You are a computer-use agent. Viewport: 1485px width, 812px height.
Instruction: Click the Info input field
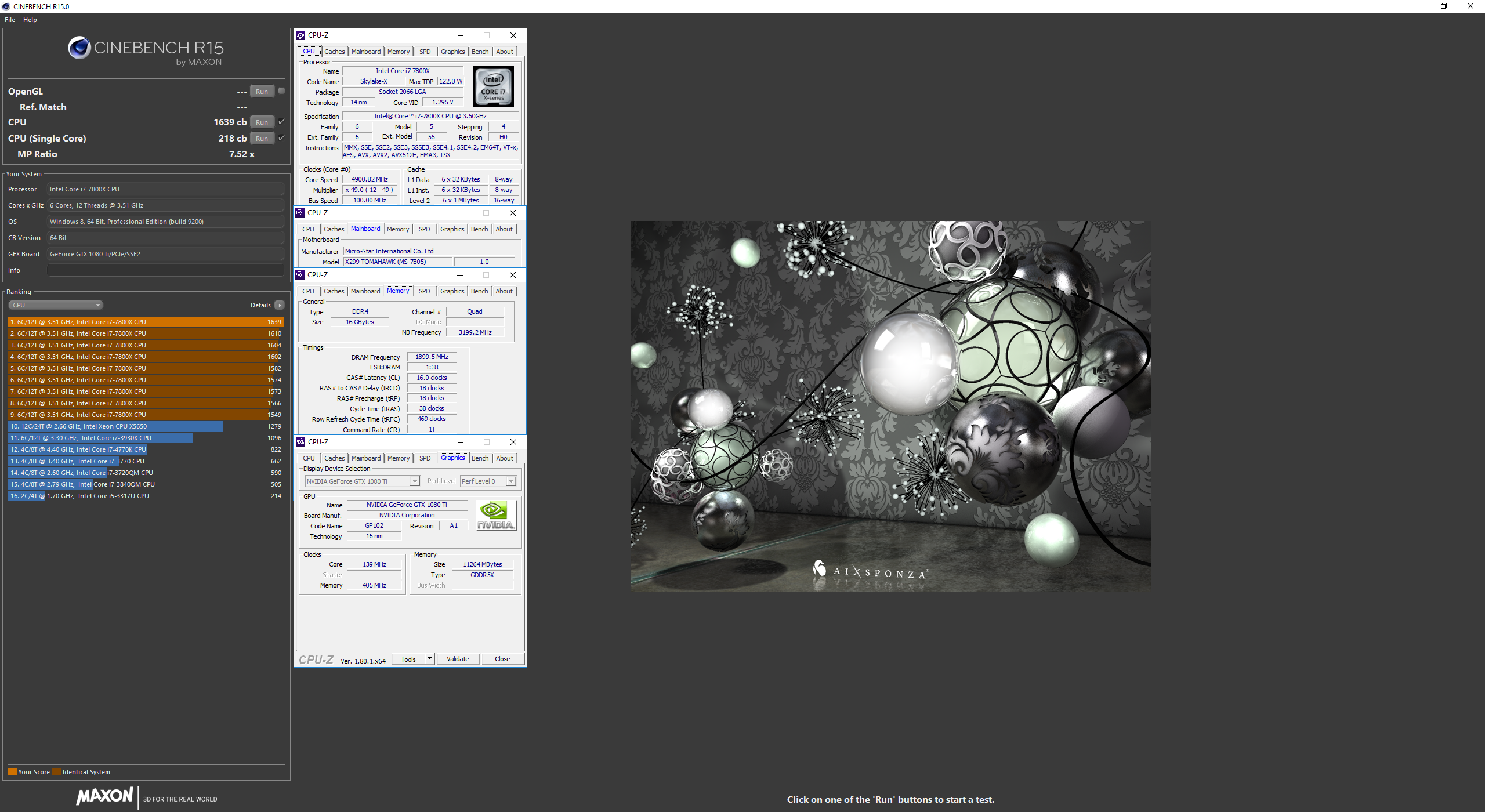[166, 270]
